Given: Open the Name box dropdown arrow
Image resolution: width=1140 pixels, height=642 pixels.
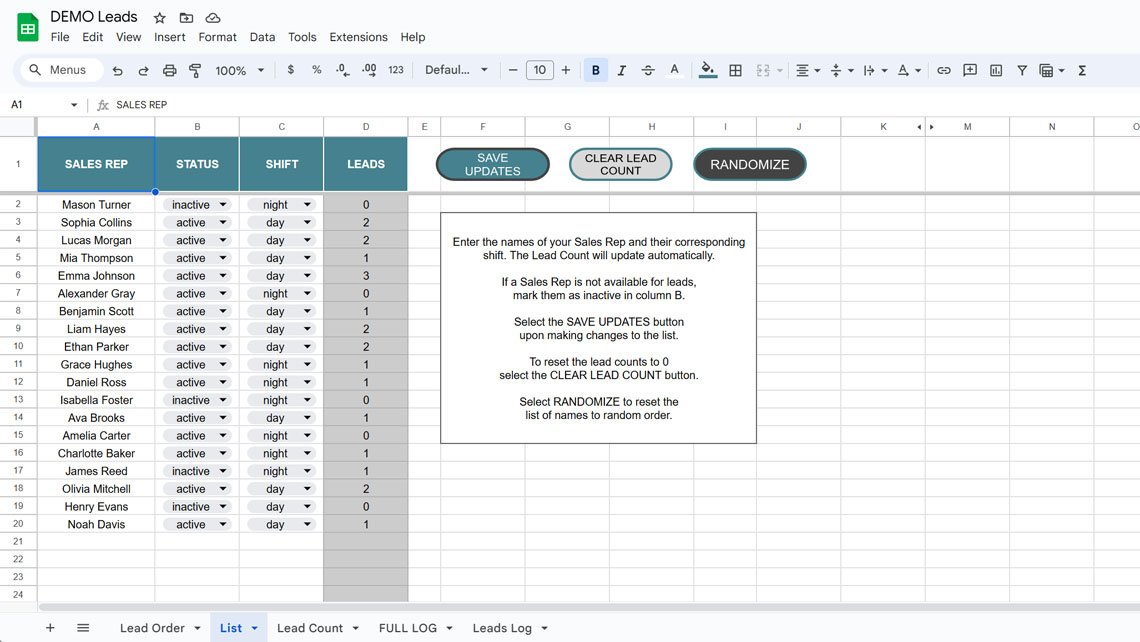Looking at the screenshot, I should [73, 105].
